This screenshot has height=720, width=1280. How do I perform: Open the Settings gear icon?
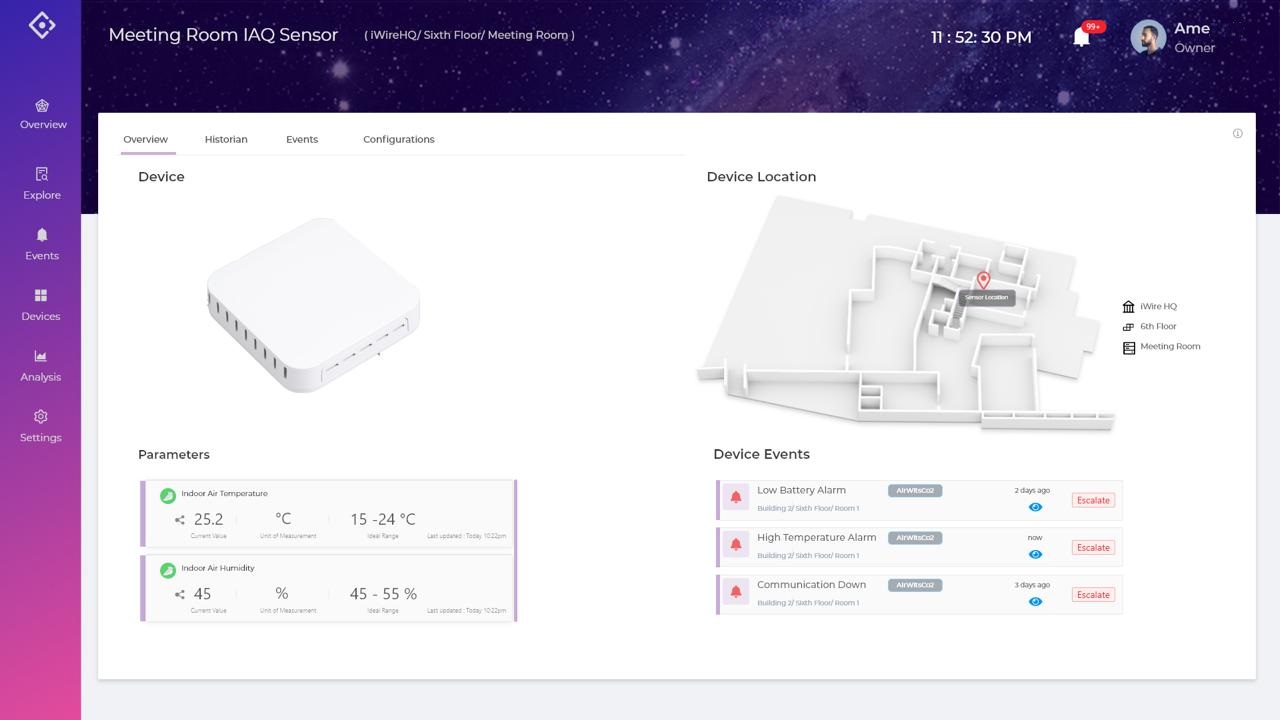click(41, 417)
